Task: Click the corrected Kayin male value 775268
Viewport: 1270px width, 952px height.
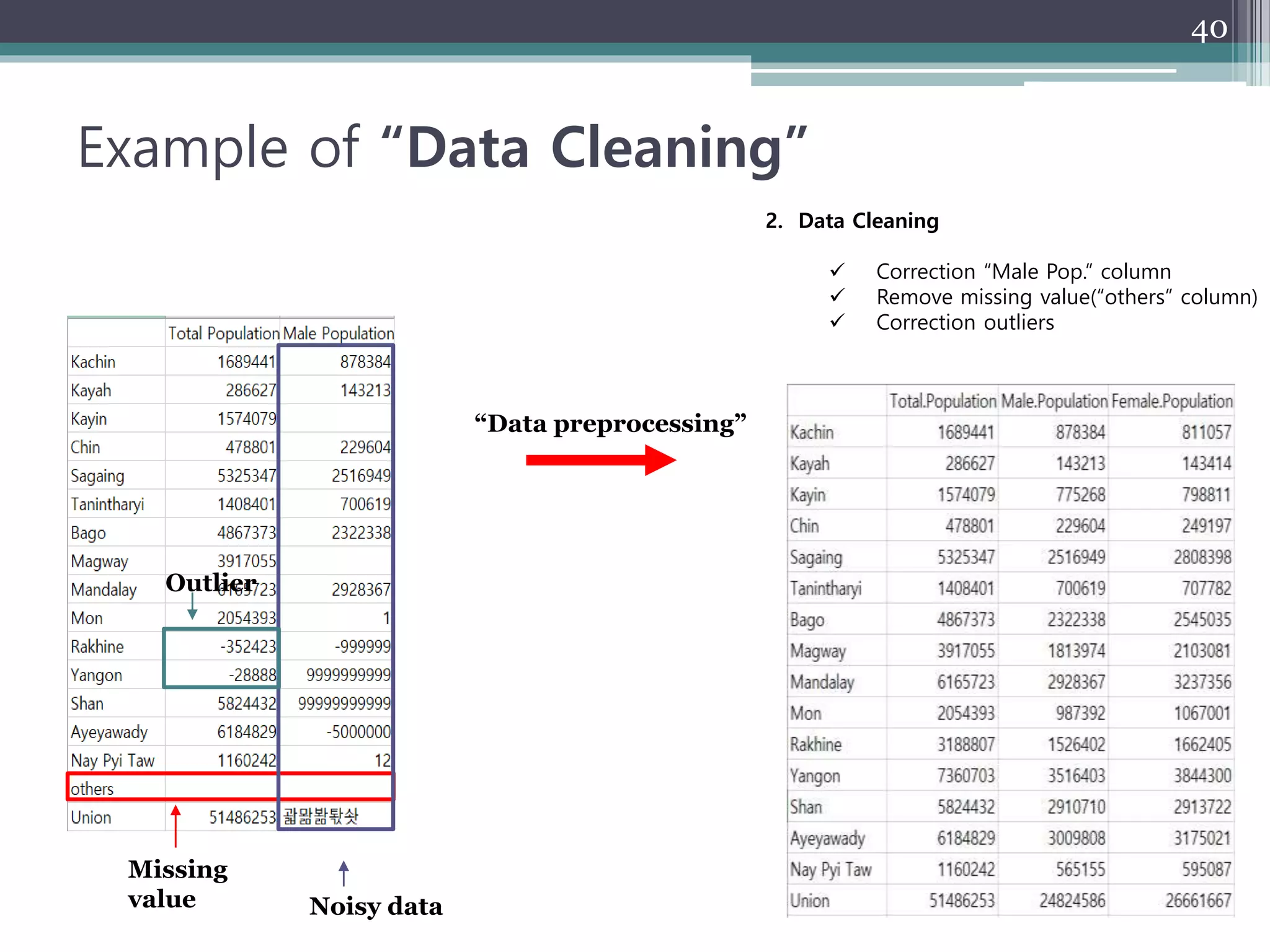Action: click(1080, 495)
